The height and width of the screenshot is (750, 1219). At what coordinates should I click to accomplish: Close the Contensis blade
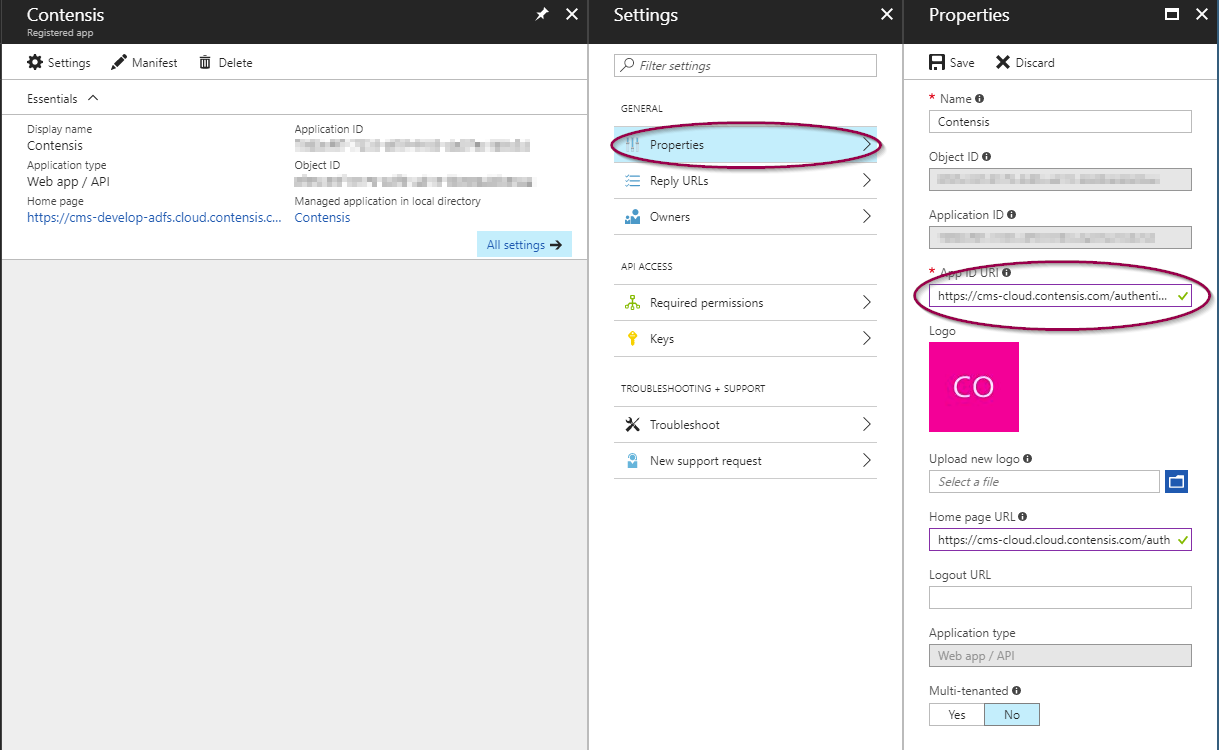572,14
